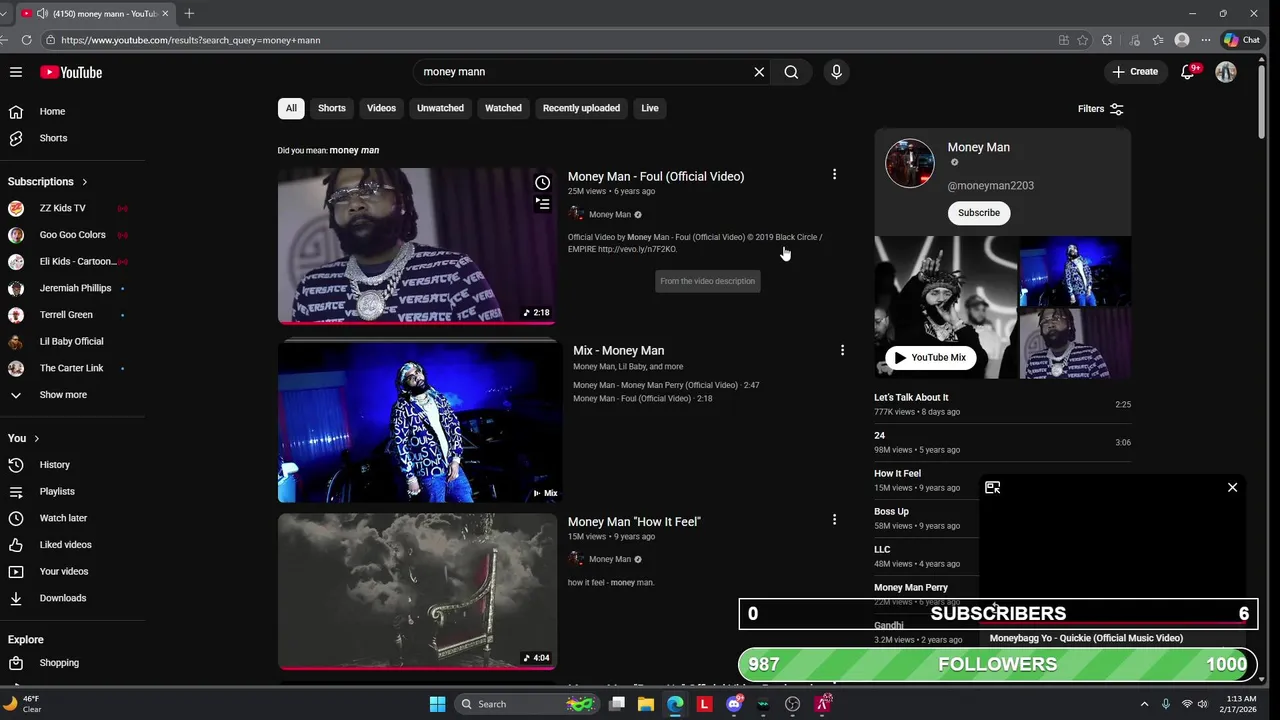This screenshot has height=720, width=1280.
Task: Favorite this page with the star icon
Action: pos(1083,40)
